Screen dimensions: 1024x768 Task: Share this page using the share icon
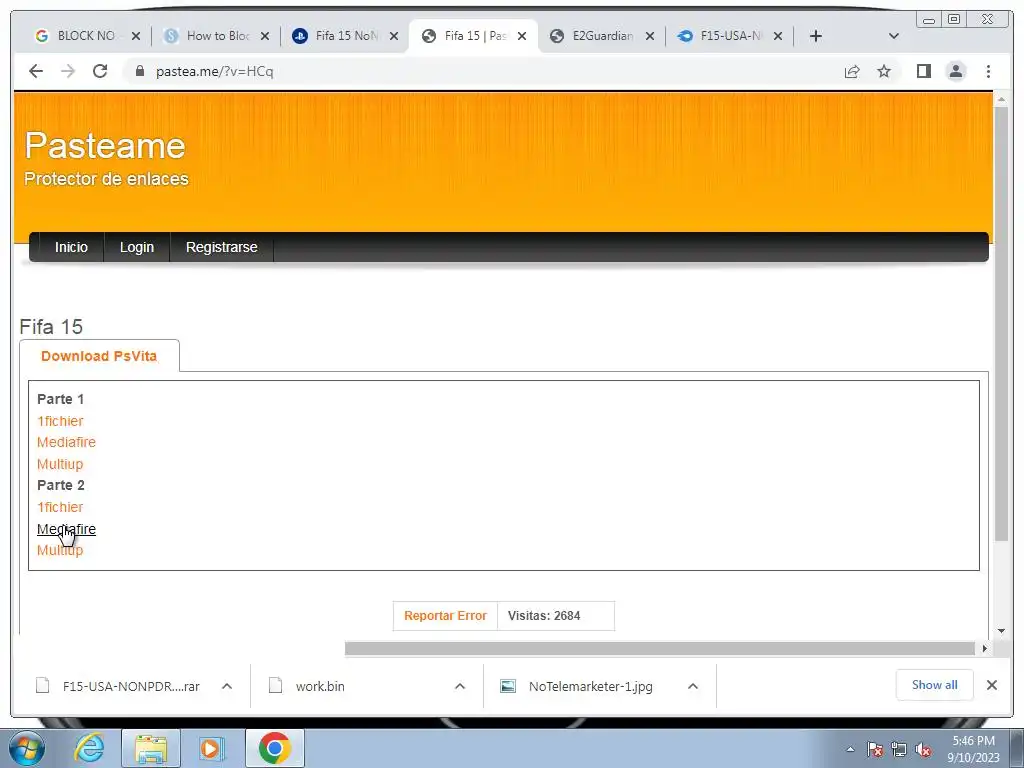(852, 71)
